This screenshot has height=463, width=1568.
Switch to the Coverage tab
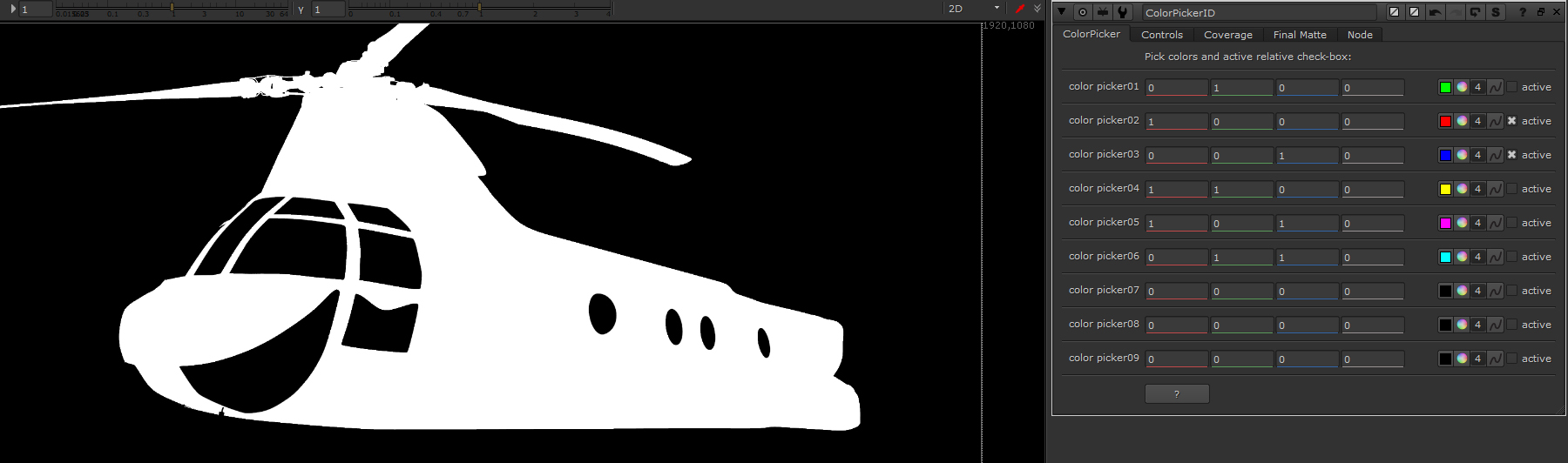(1227, 35)
